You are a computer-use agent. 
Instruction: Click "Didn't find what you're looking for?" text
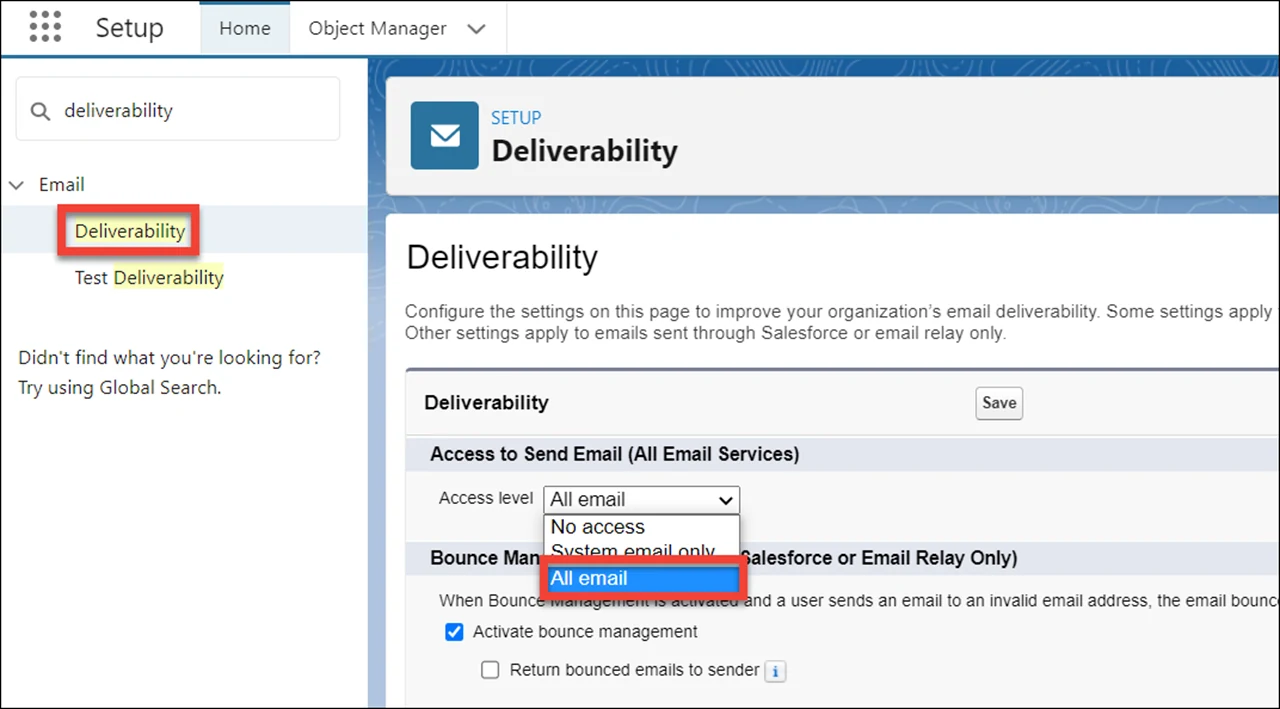pyautogui.click(x=170, y=358)
